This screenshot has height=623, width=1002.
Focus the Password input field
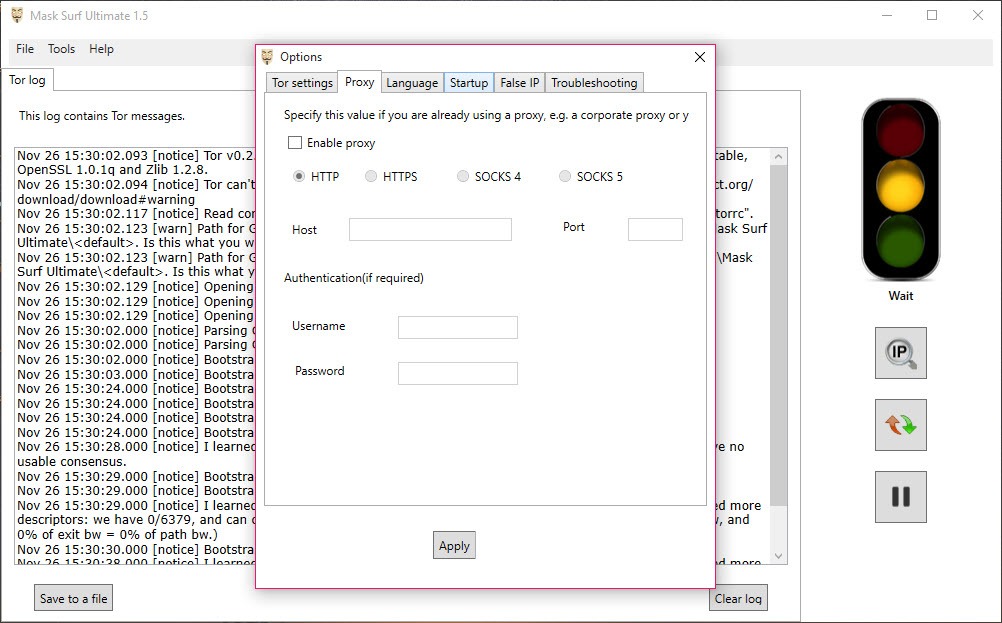[x=458, y=373]
